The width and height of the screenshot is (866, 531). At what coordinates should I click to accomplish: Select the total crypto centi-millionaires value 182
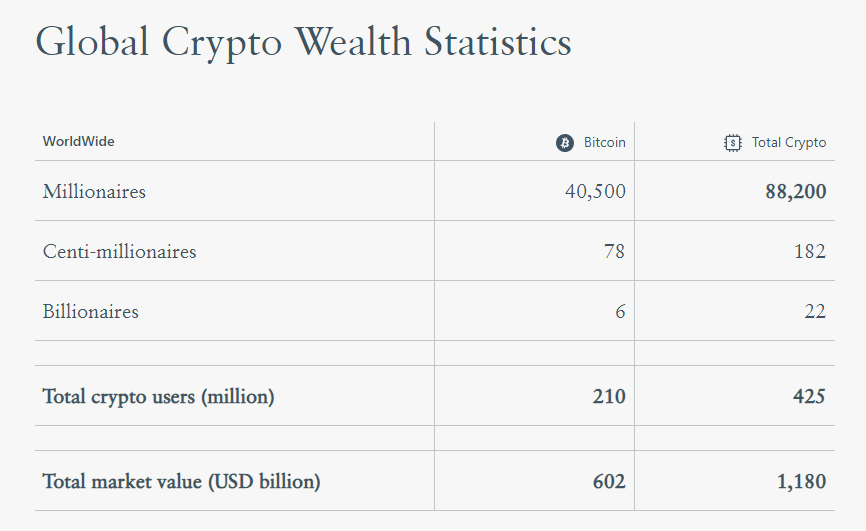coord(810,252)
